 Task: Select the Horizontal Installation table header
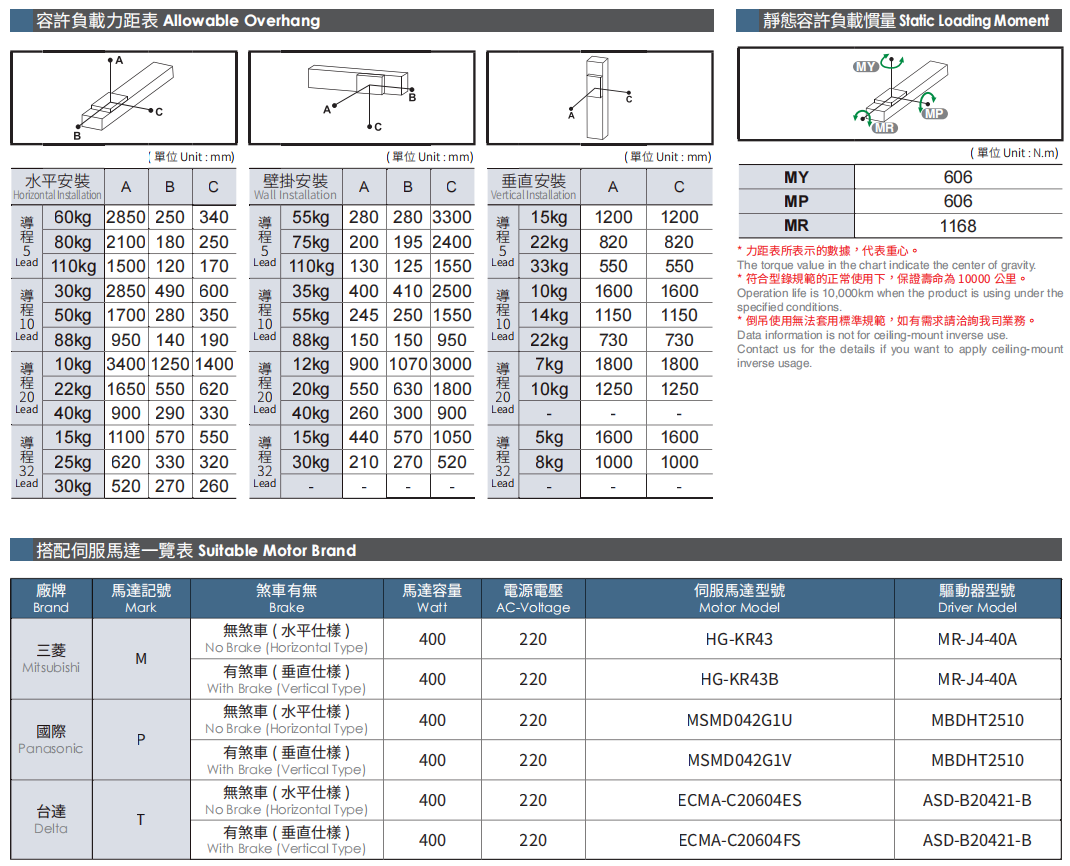pos(57,186)
